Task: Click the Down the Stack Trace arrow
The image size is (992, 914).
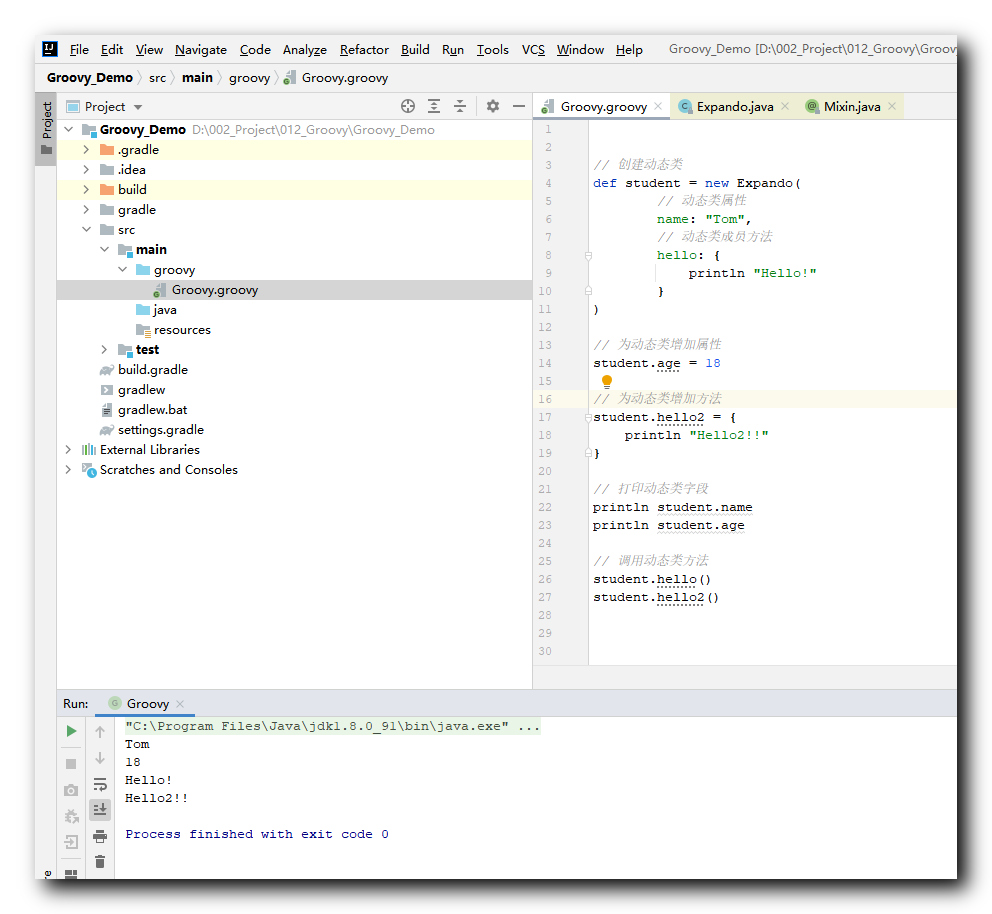Action: [100, 758]
